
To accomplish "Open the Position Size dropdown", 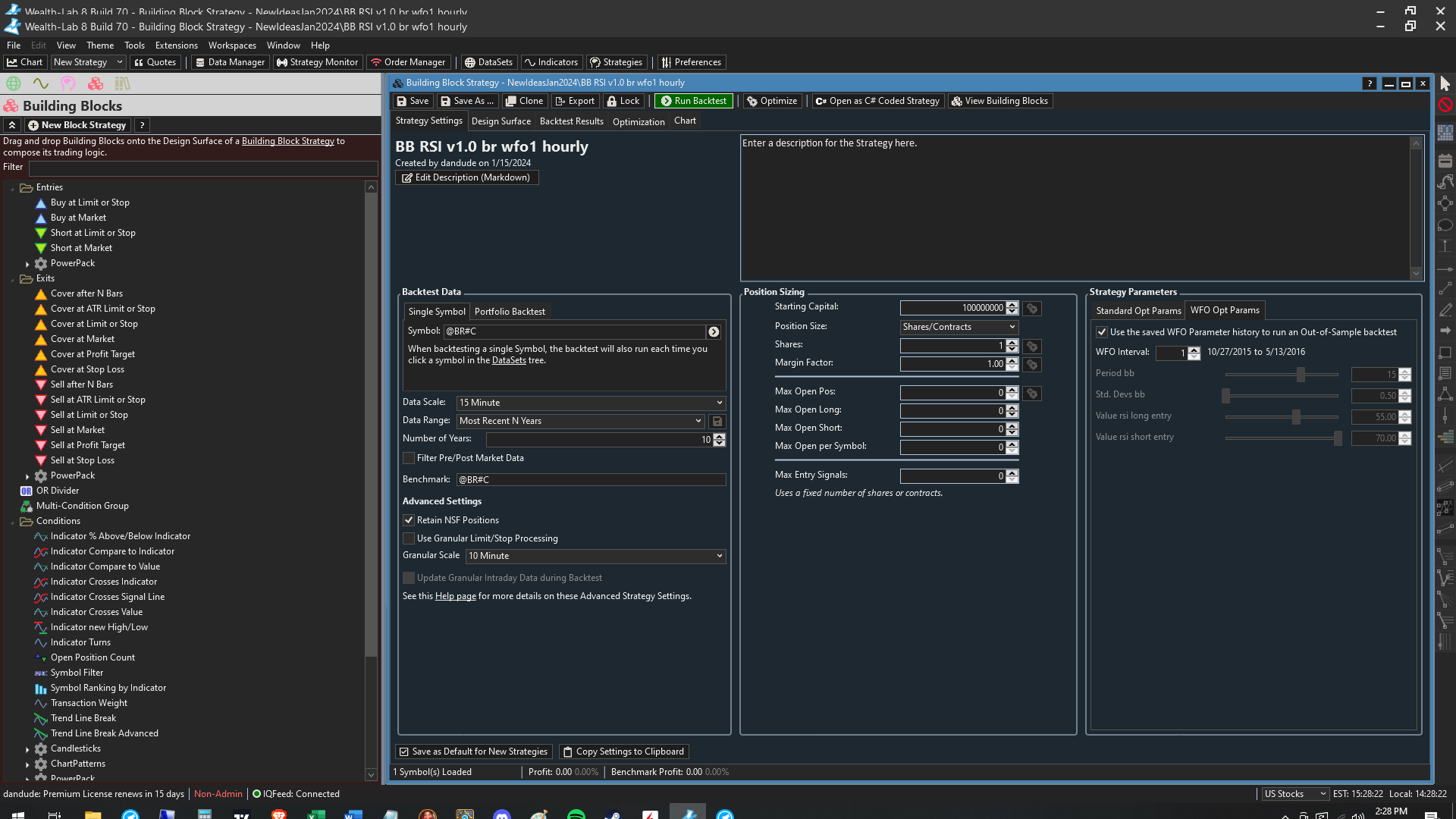I will click(958, 327).
